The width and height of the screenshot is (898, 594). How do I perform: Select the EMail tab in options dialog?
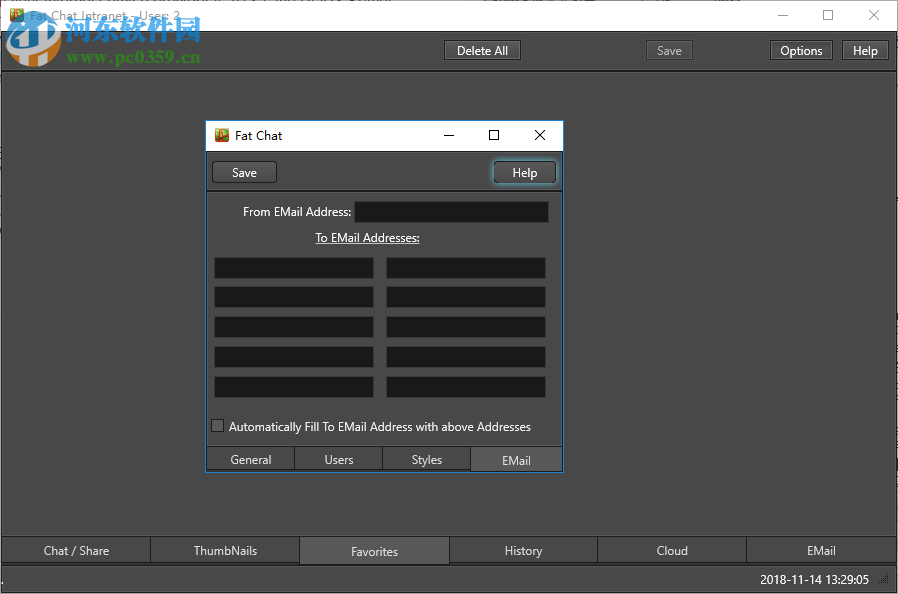[516, 460]
